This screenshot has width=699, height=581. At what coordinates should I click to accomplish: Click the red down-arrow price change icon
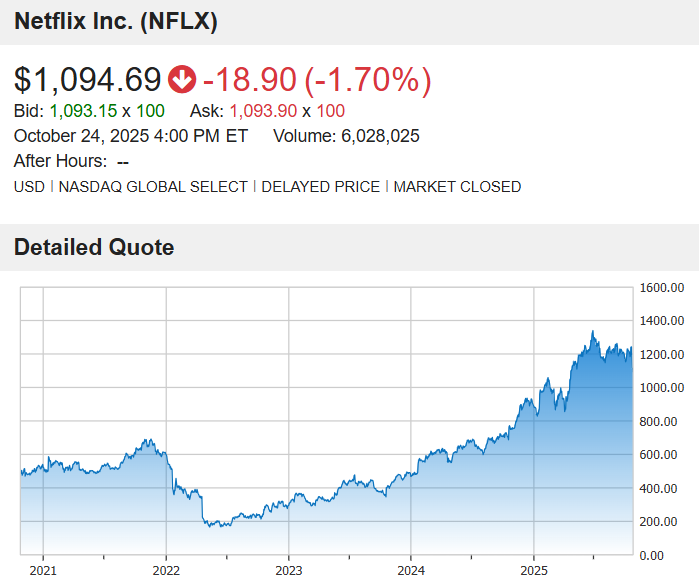click(x=182, y=79)
